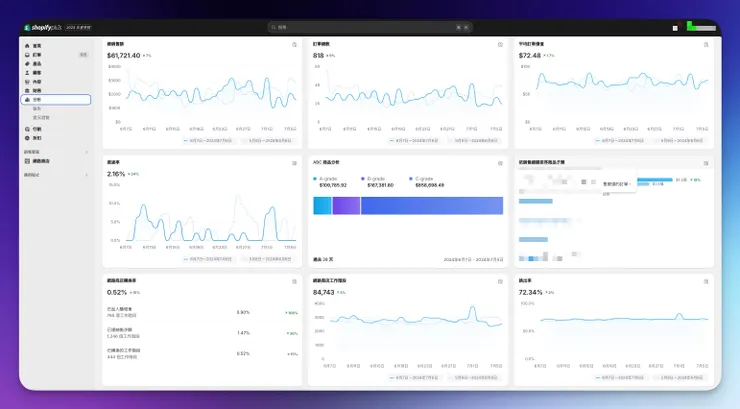Open report icon on the blurred top-products card
The width and height of the screenshot is (740, 409).
706,163
